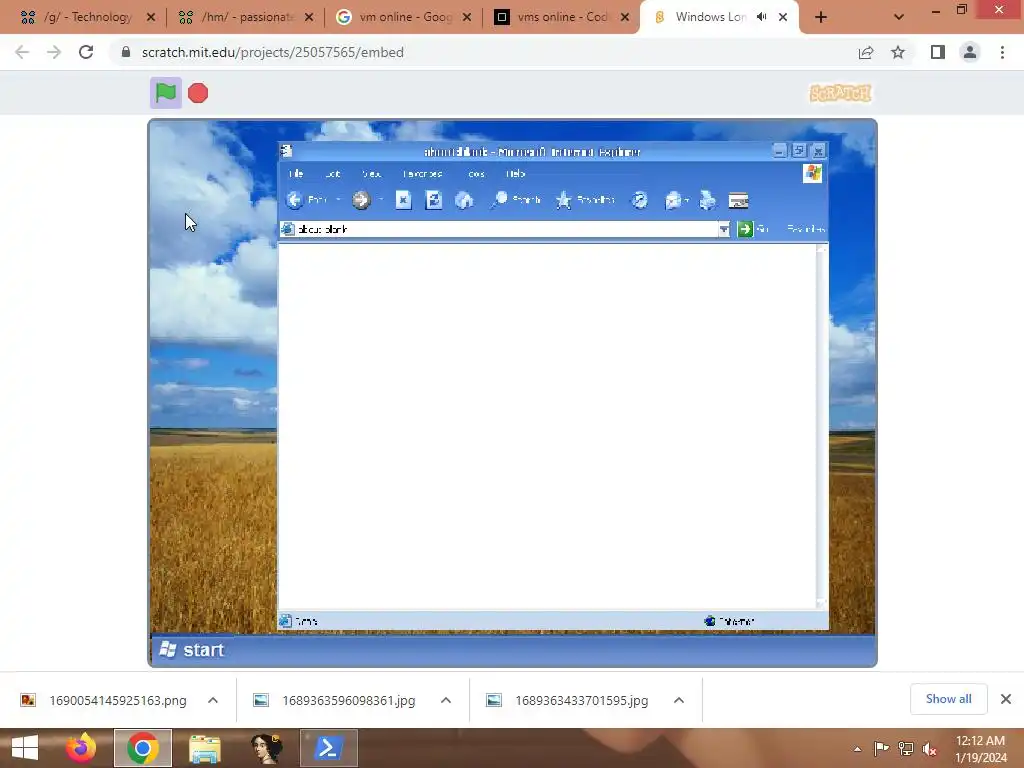Image resolution: width=1024 pixels, height=768 pixels.
Task: Open the Tools menu in Internet Explorer
Action: [x=476, y=174]
